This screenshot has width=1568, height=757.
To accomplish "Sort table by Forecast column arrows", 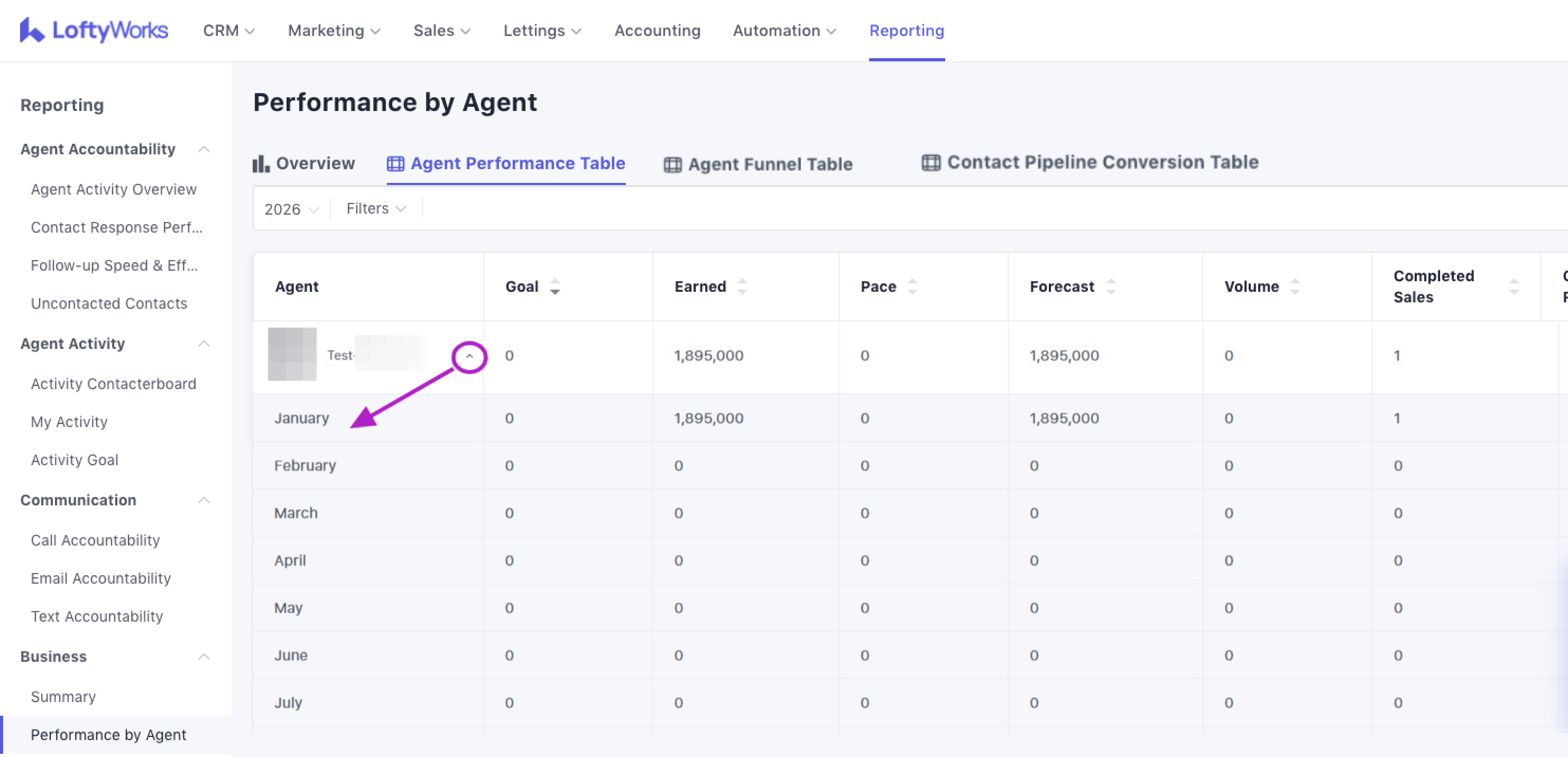I will [1110, 287].
